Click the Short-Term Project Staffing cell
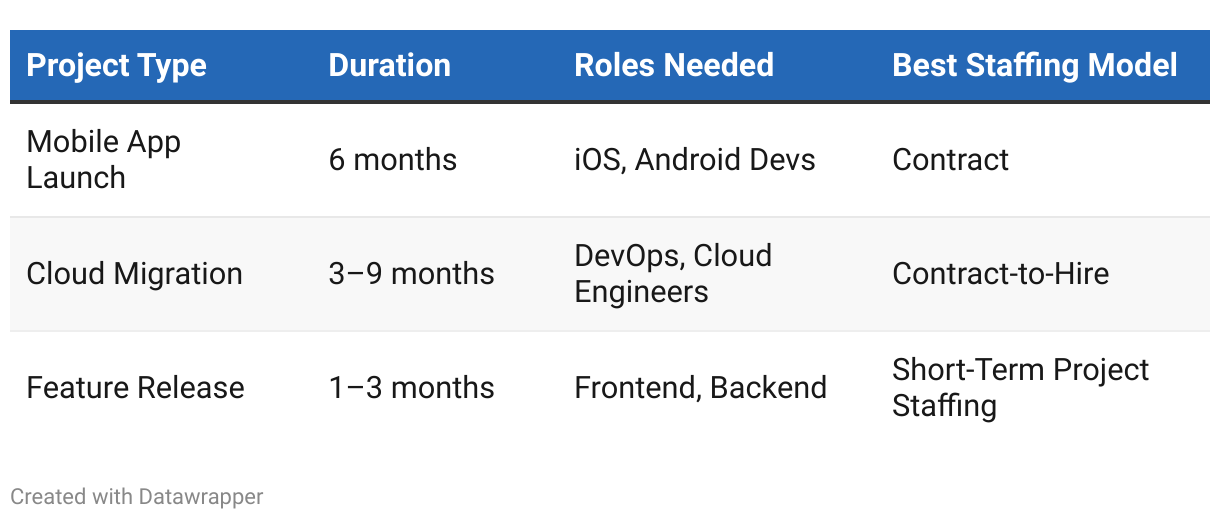The image size is (1220, 520). click(1020, 388)
